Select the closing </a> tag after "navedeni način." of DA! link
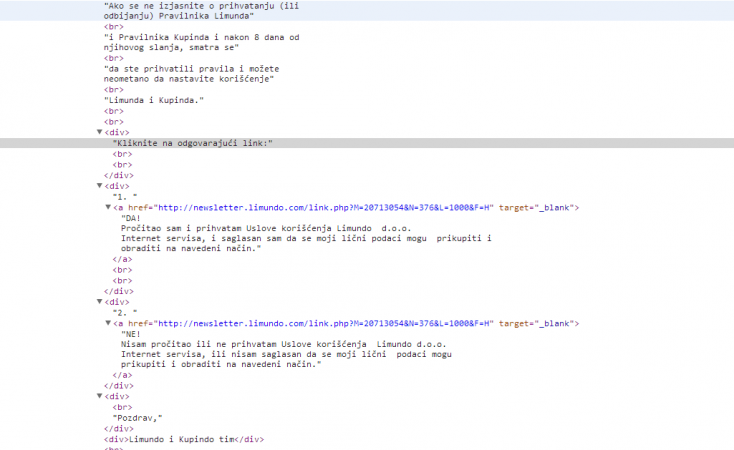This screenshot has height=450, width=734. (x=122, y=259)
